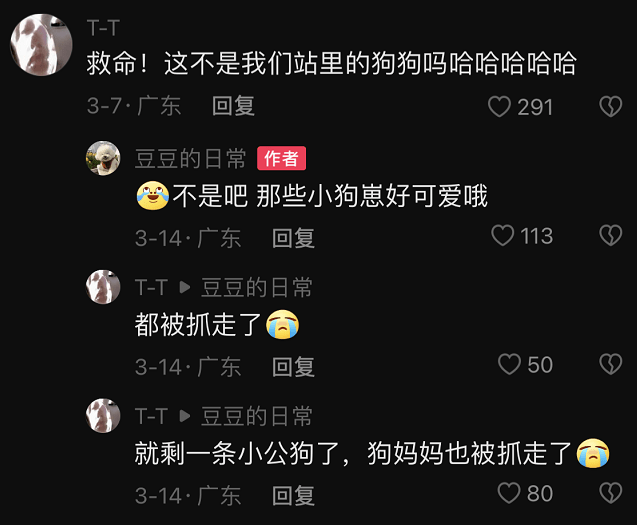637x525 pixels.
Task: Dislike the 都被抓走了 reply
Action: [611, 364]
